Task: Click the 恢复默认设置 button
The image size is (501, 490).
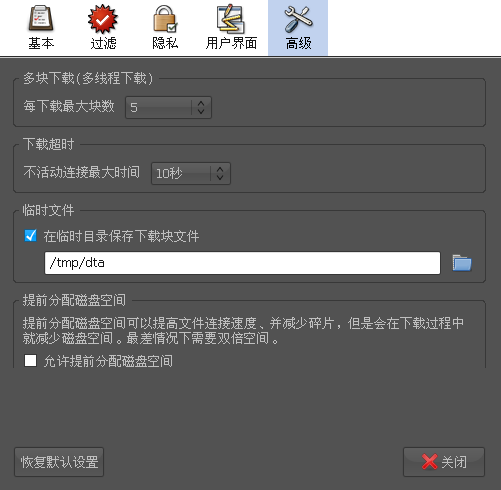Action: [x=59, y=462]
